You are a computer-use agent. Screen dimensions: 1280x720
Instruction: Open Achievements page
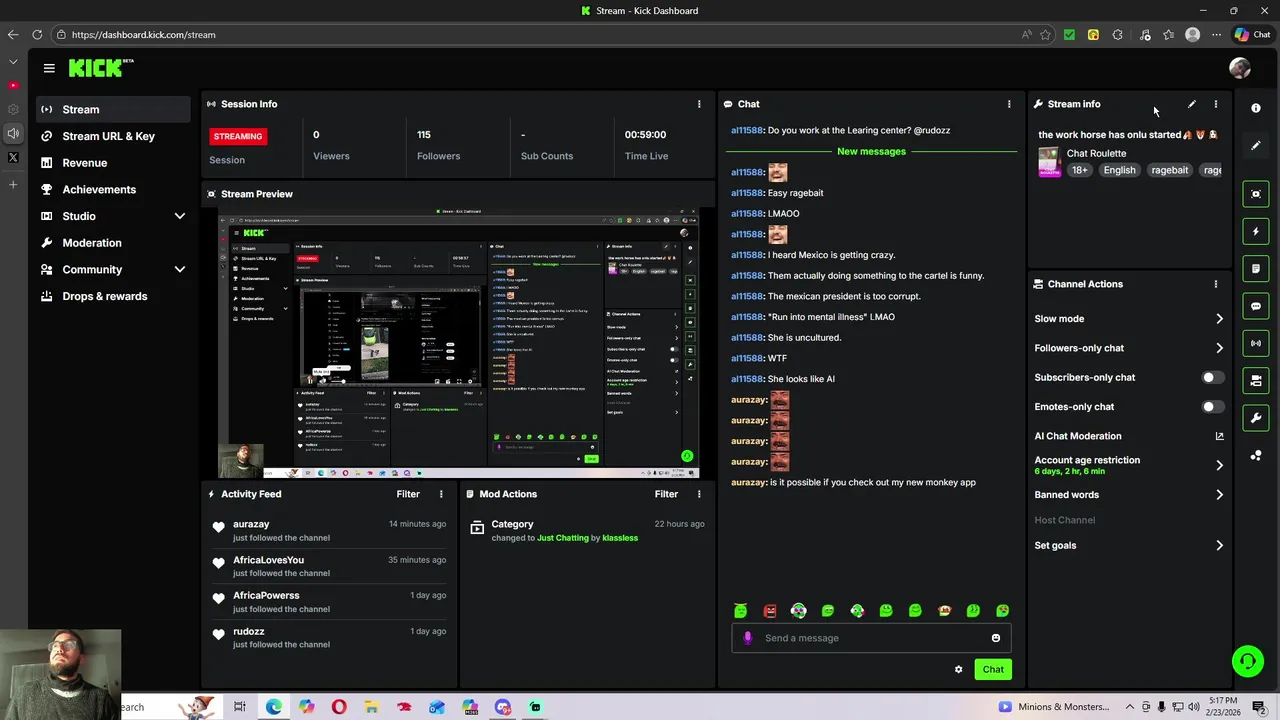112,189
